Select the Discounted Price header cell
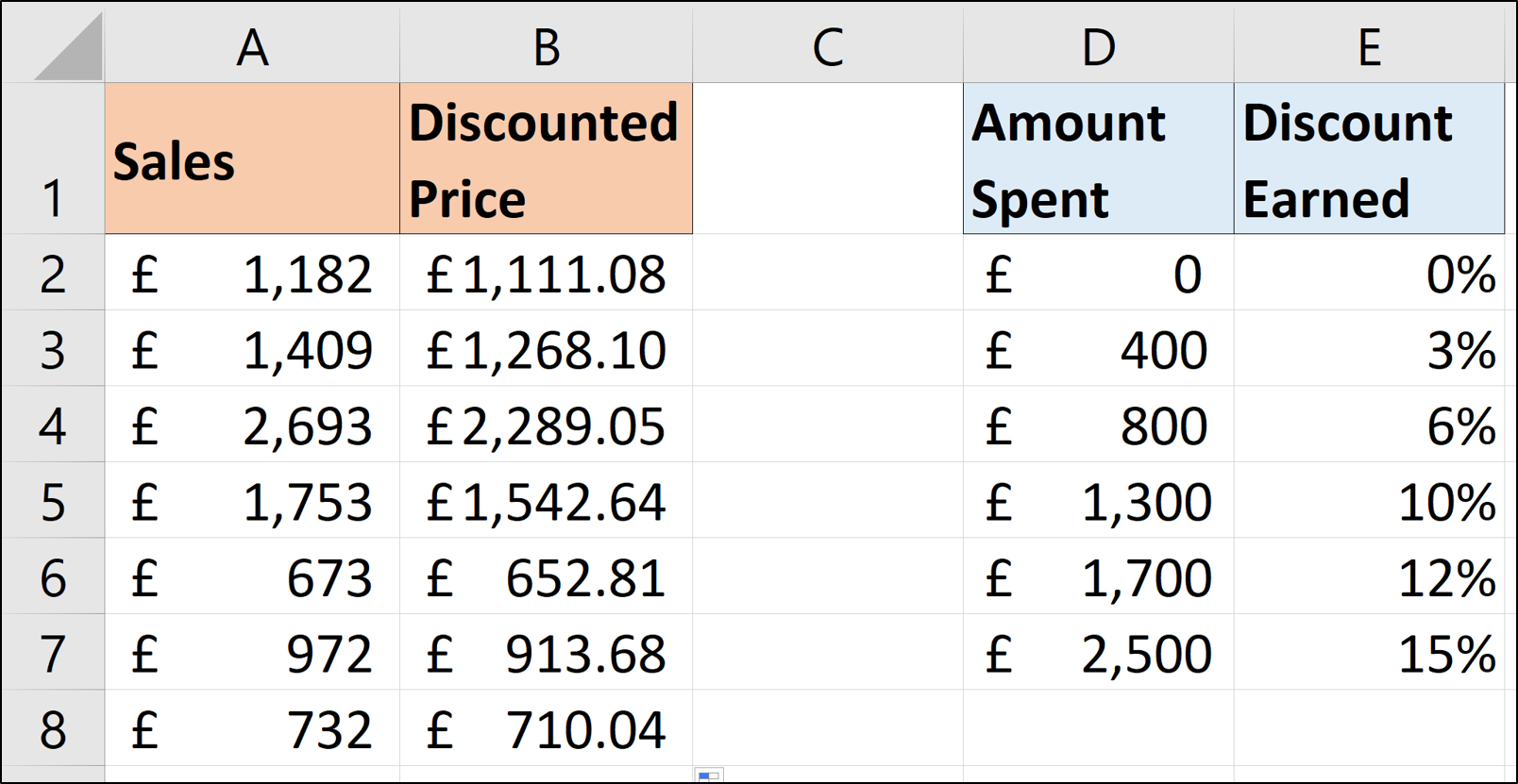This screenshot has width=1518, height=784. tap(546, 158)
